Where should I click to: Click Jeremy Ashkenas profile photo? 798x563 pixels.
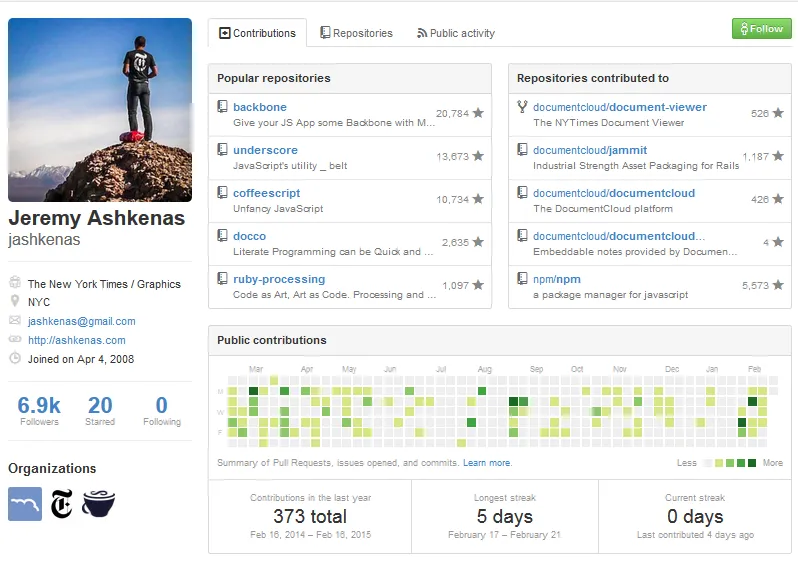click(x=100, y=110)
